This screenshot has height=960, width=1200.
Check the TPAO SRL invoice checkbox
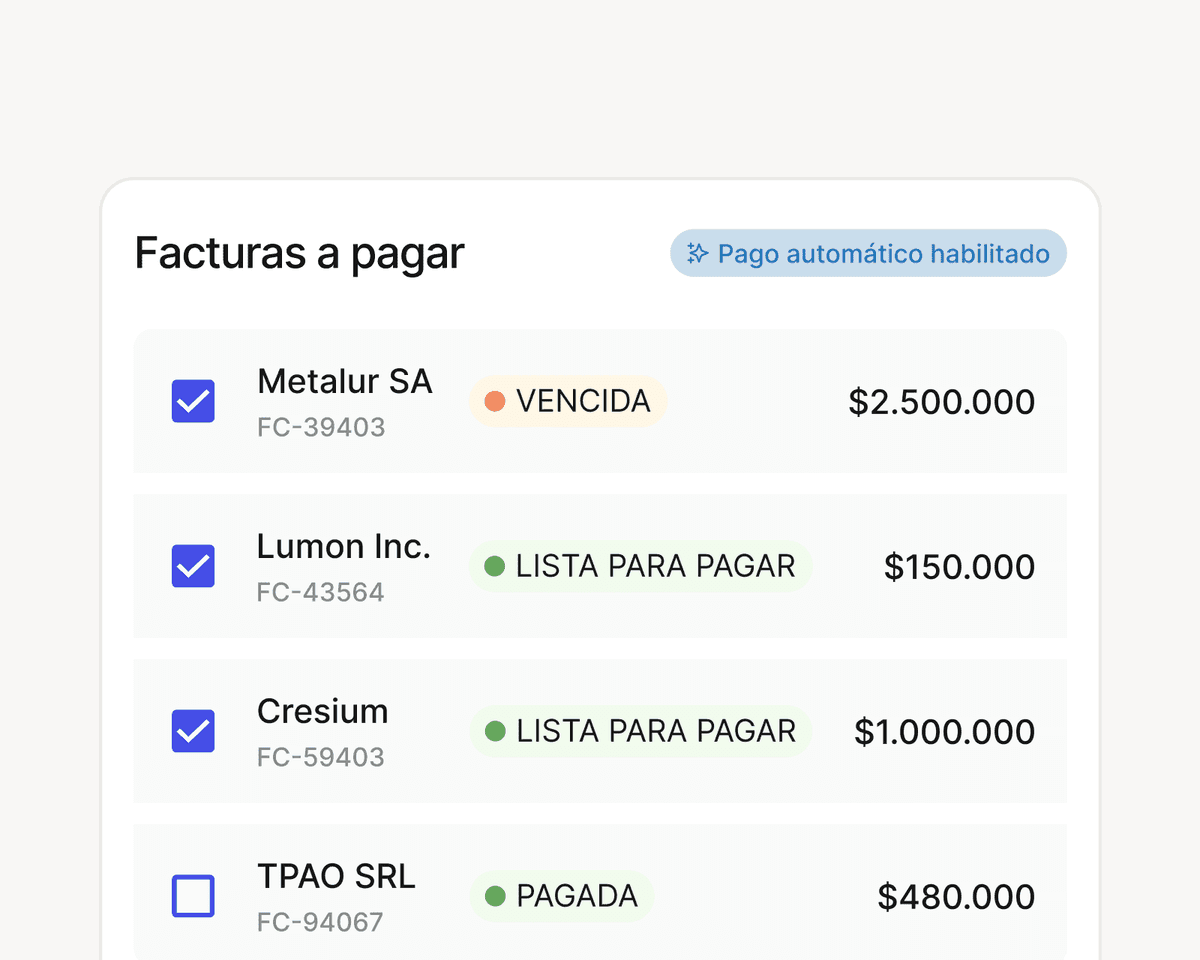(x=193, y=896)
